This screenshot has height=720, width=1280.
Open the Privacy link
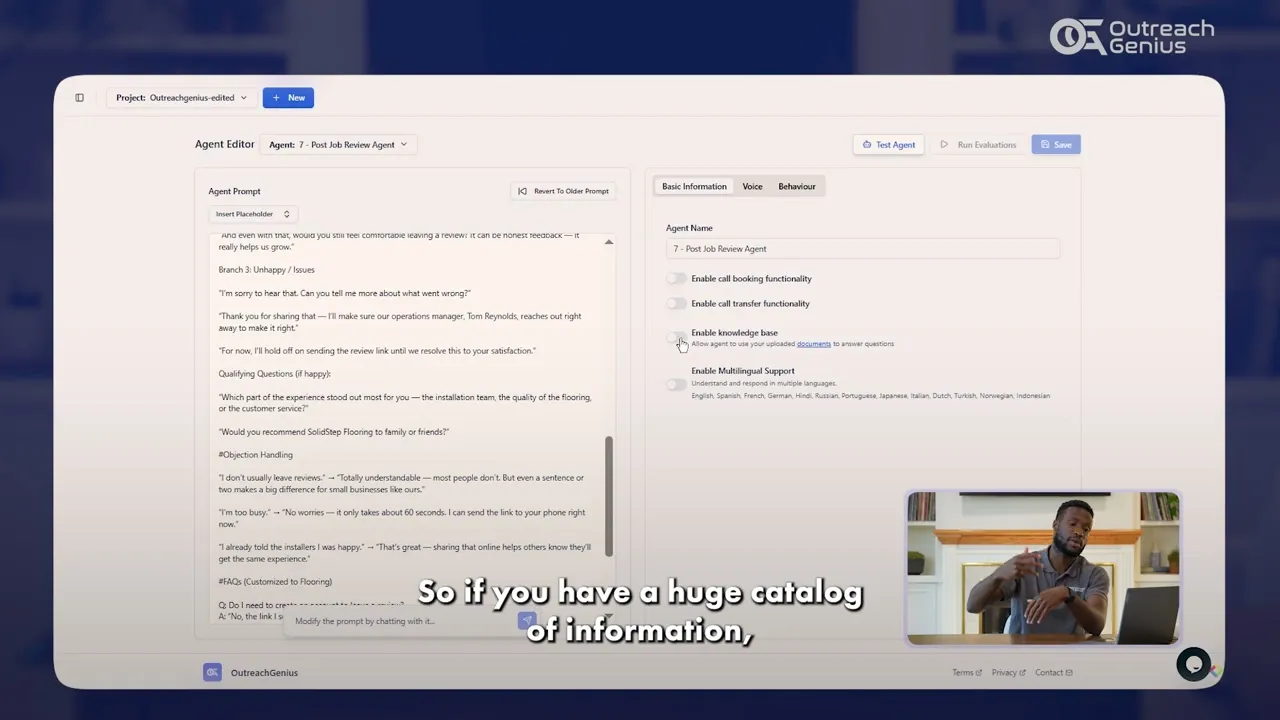pos(1009,673)
